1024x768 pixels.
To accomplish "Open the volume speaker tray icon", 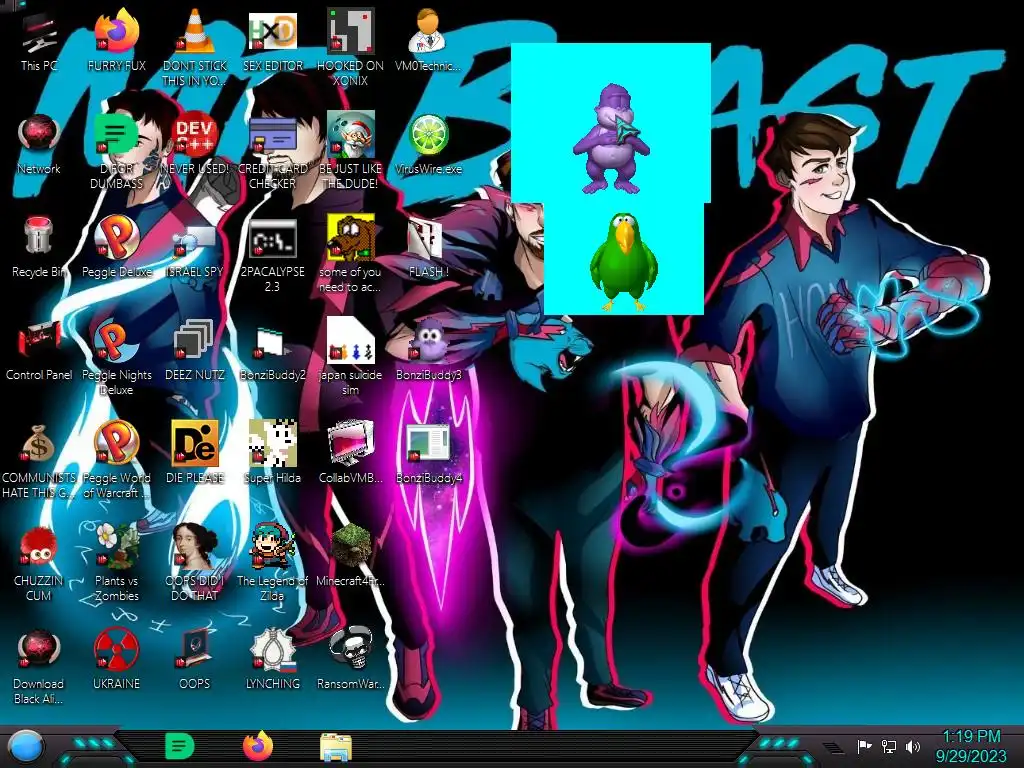I will [913, 746].
